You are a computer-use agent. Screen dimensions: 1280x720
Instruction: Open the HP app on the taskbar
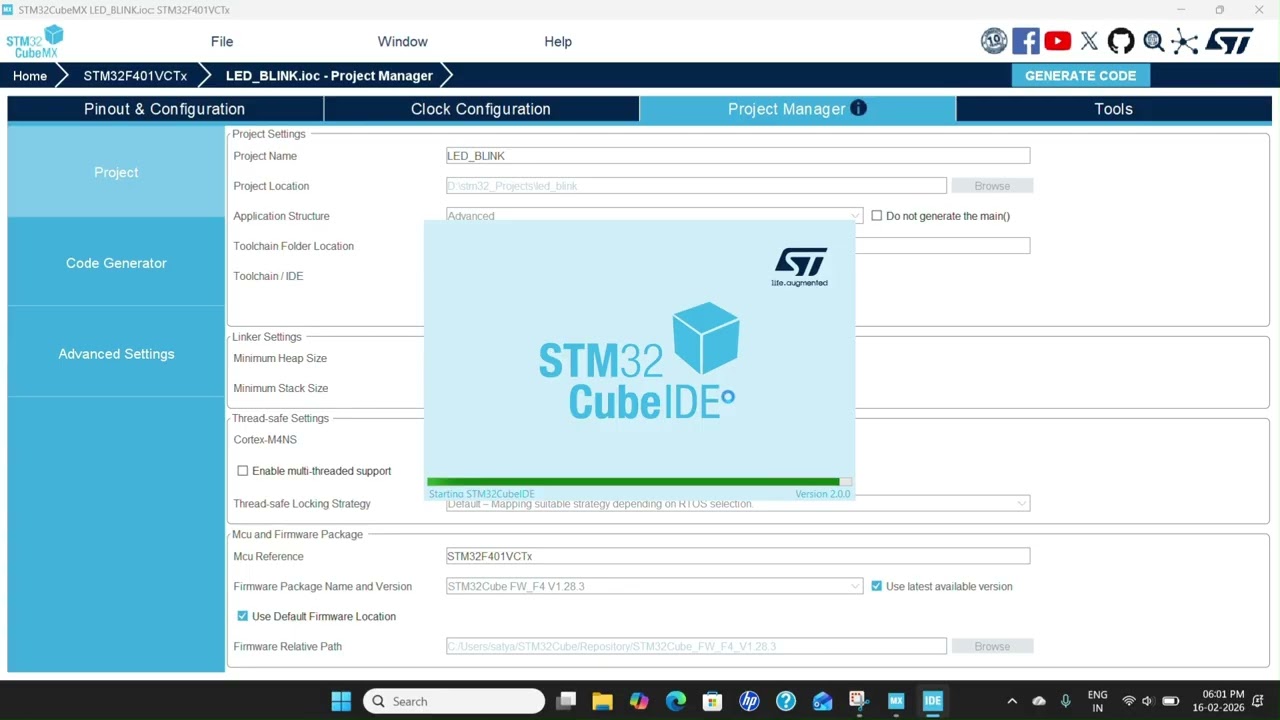click(x=749, y=701)
